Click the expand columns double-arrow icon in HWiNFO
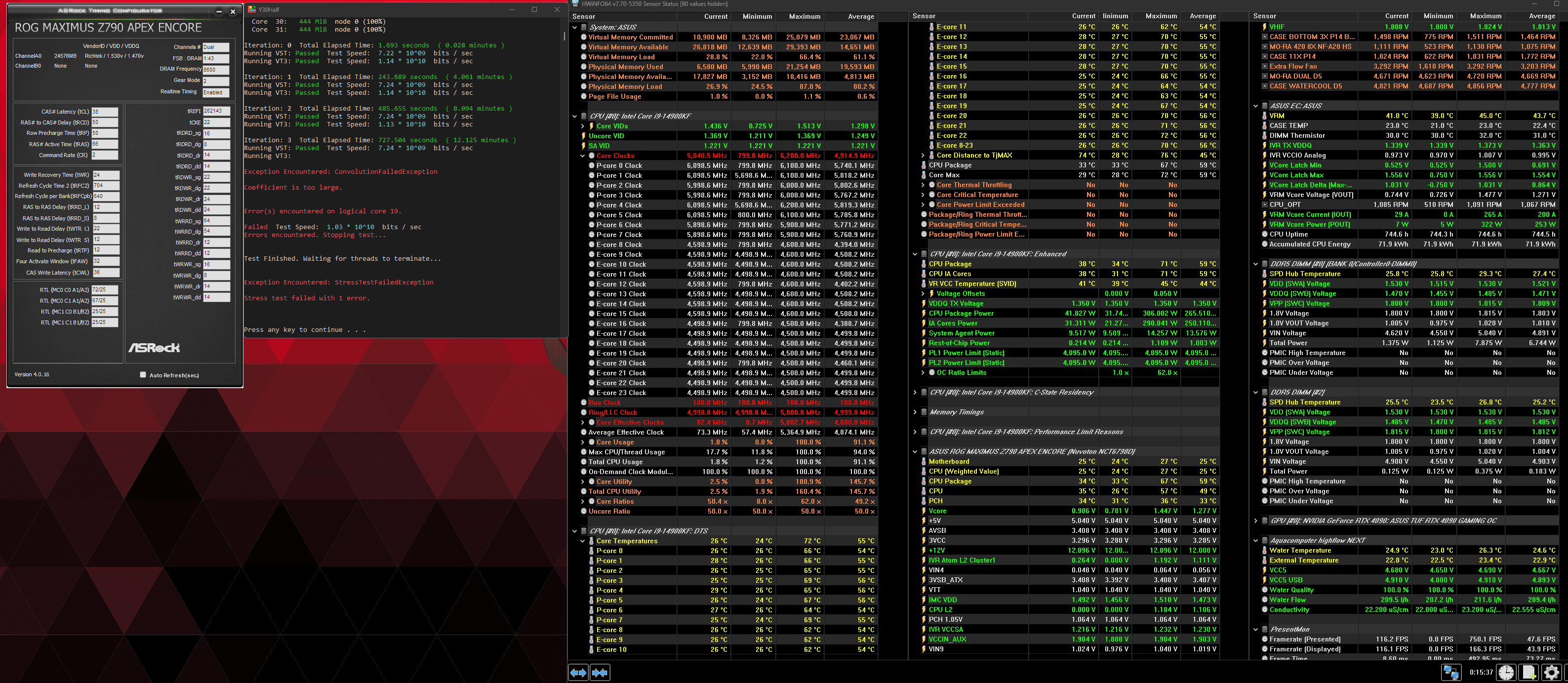The height and width of the screenshot is (683, 1568). 578,672
